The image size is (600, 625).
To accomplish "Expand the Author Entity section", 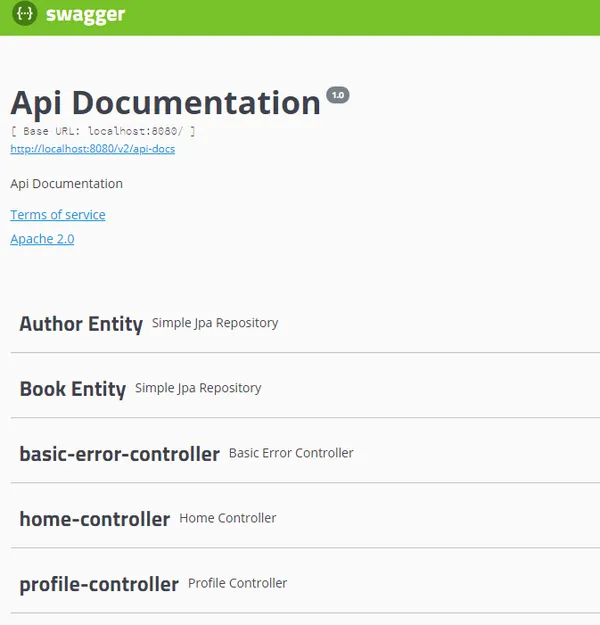I will 81,324.
